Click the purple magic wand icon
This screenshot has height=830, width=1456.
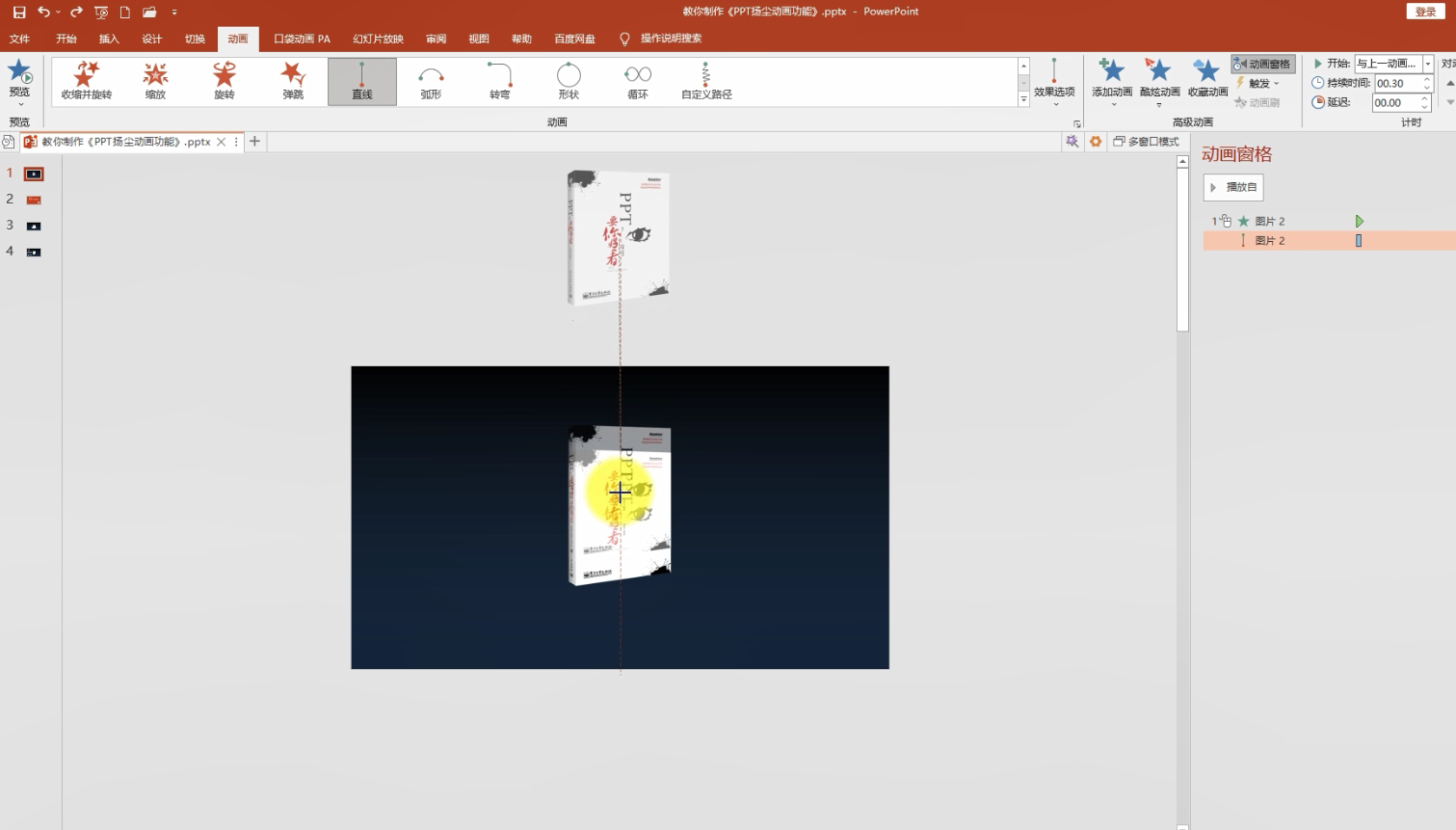click(x=1072, y=142)
